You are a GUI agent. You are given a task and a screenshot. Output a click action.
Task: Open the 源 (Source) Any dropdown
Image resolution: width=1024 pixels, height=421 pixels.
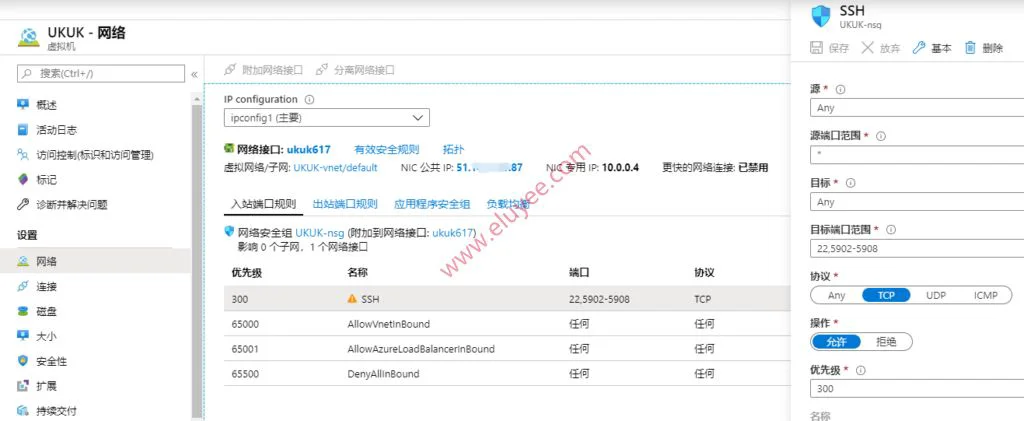[x=916, y=108]
